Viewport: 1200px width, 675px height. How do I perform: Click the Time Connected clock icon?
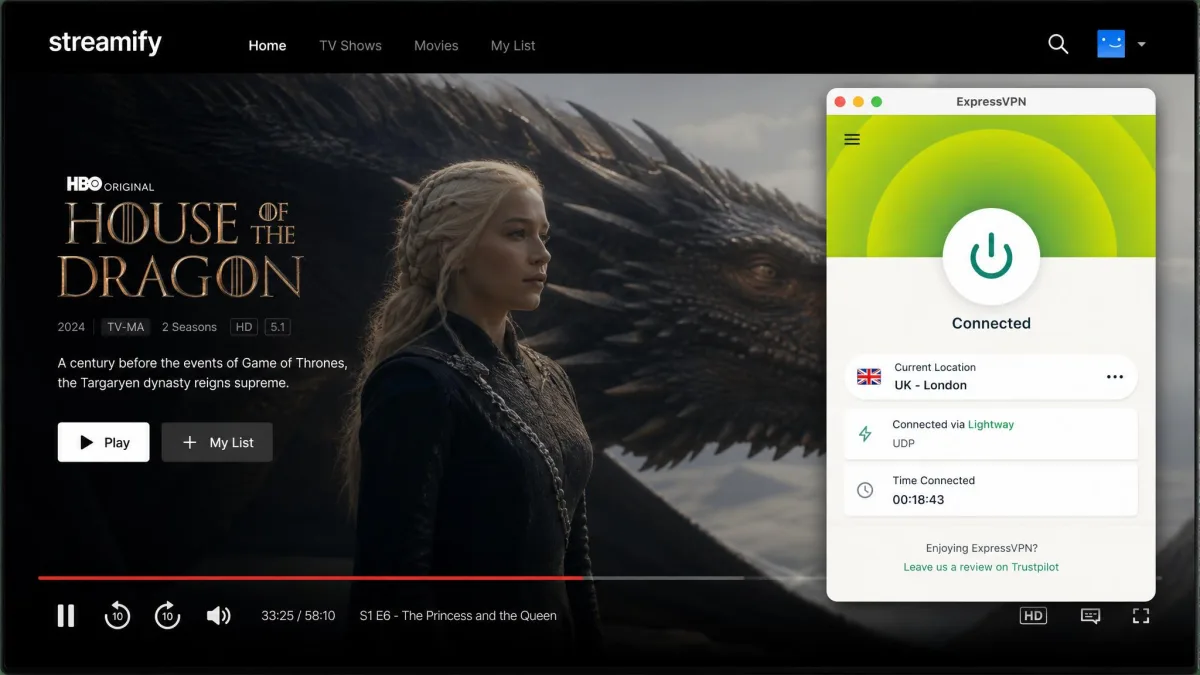(x=865, y=490)
